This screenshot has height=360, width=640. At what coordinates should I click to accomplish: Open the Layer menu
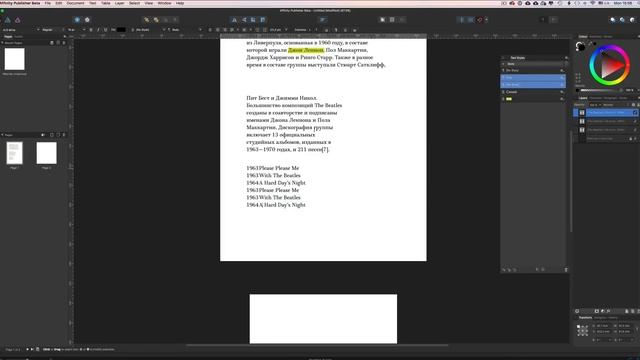(x=120, y=3)
